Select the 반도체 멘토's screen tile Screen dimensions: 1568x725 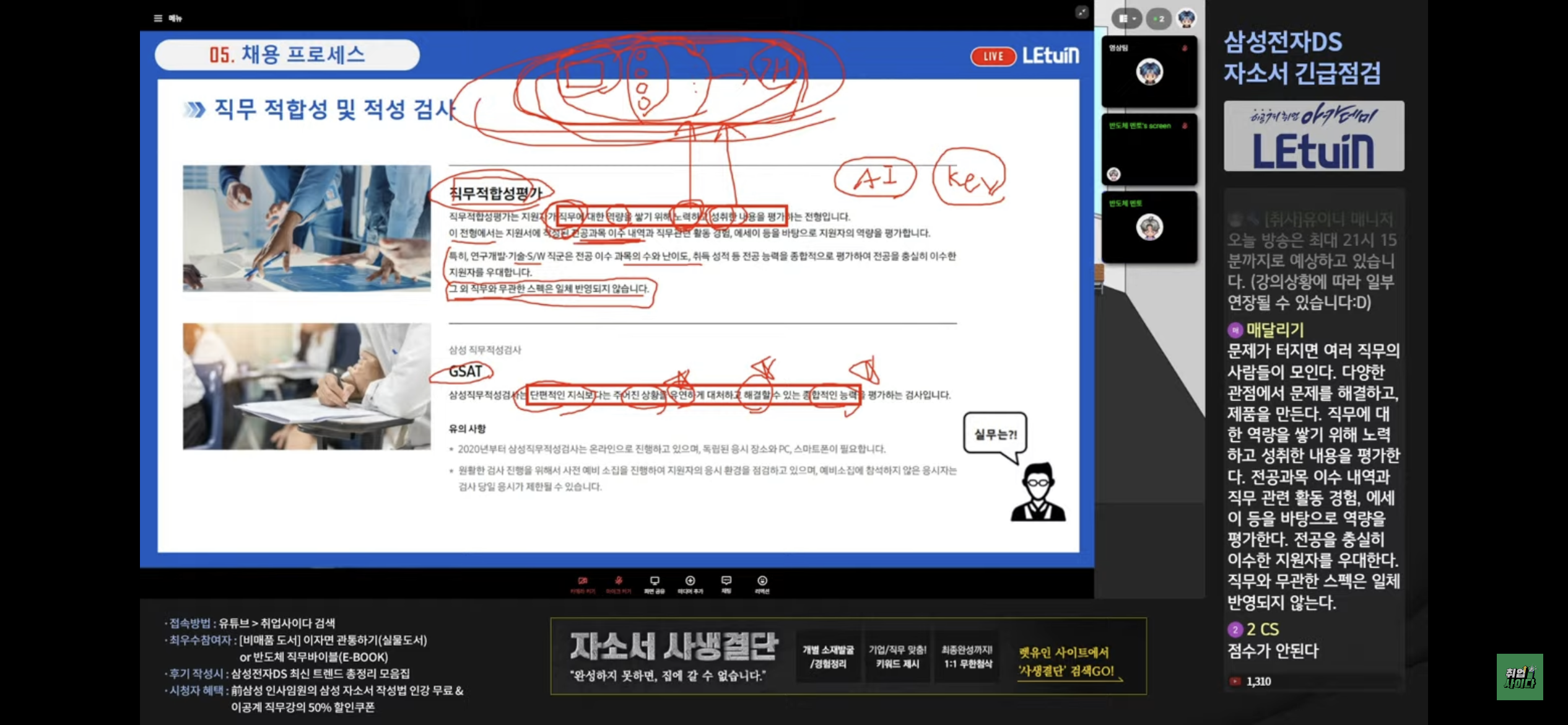(x=1149, y=149)
